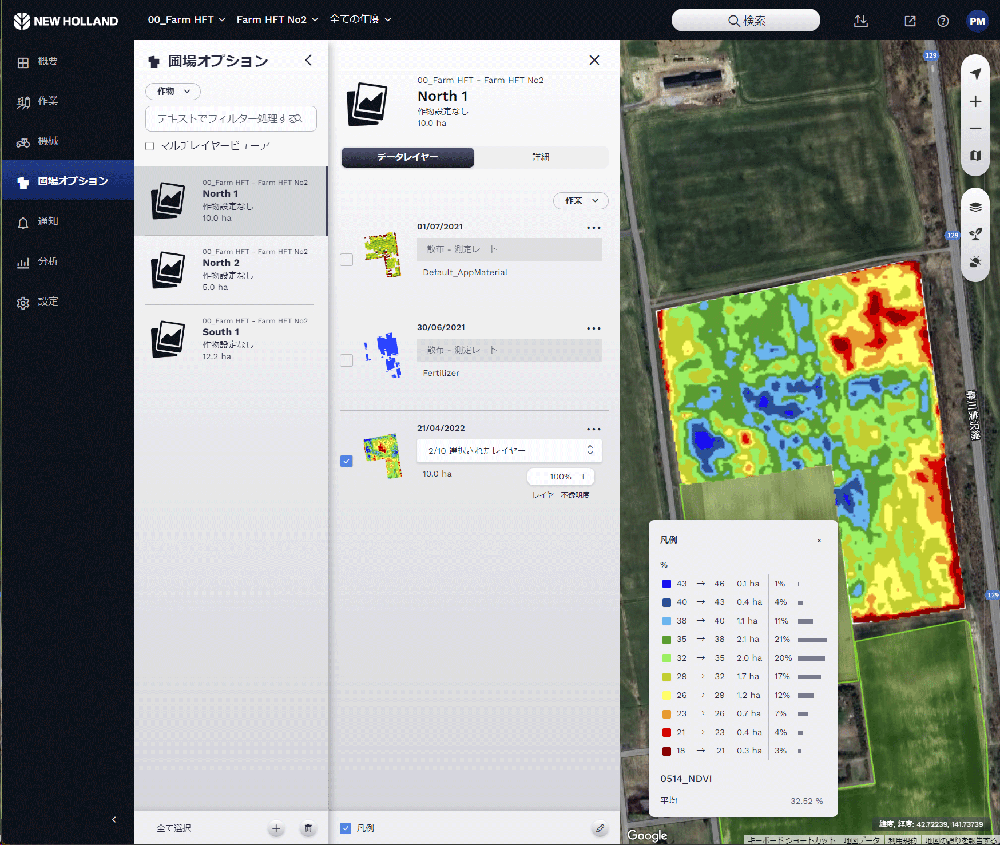Screen dimensions: 1000x845
Task: Expand the Farm HFT No2 farm dropdown
Action: tap(277, 20)
